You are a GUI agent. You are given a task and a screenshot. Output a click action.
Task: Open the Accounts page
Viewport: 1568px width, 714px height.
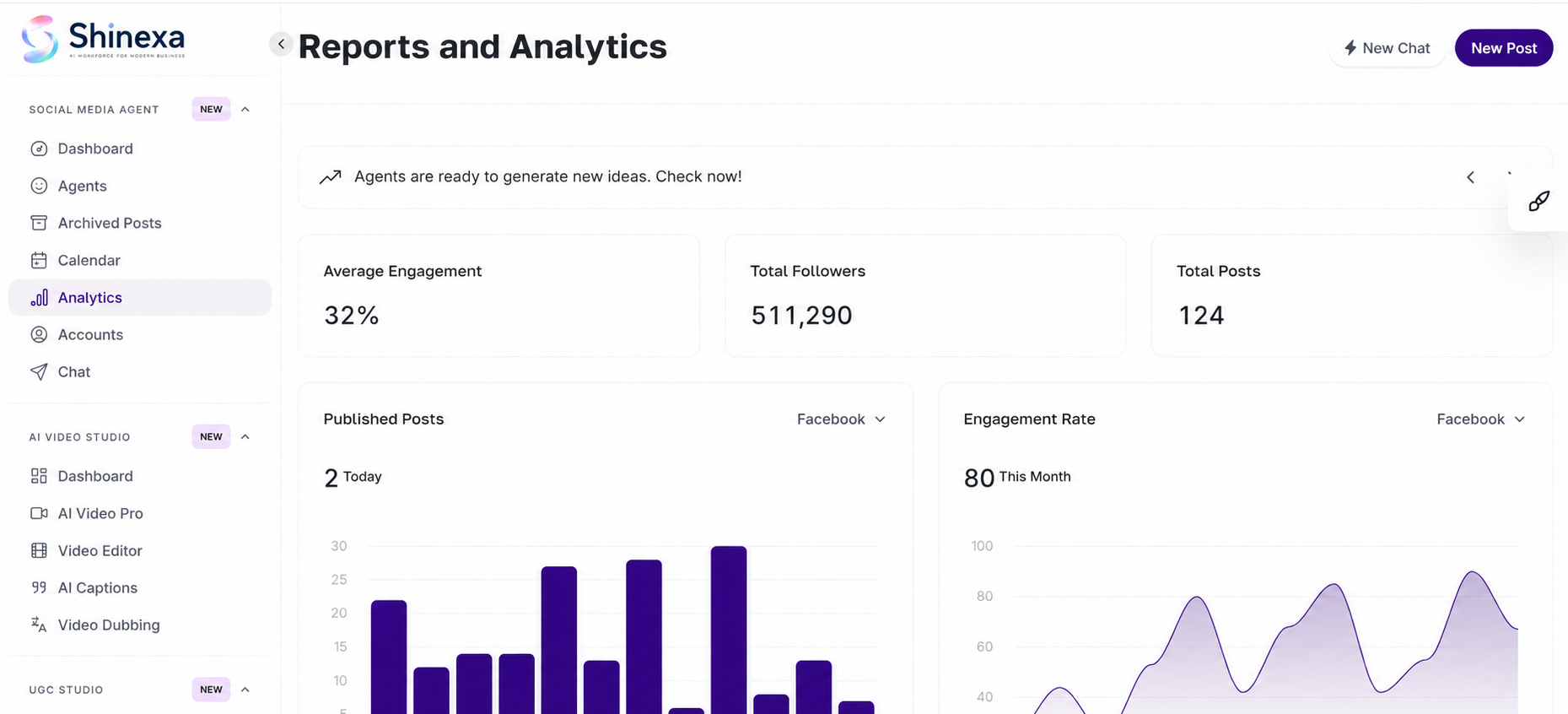pos(140,334)
